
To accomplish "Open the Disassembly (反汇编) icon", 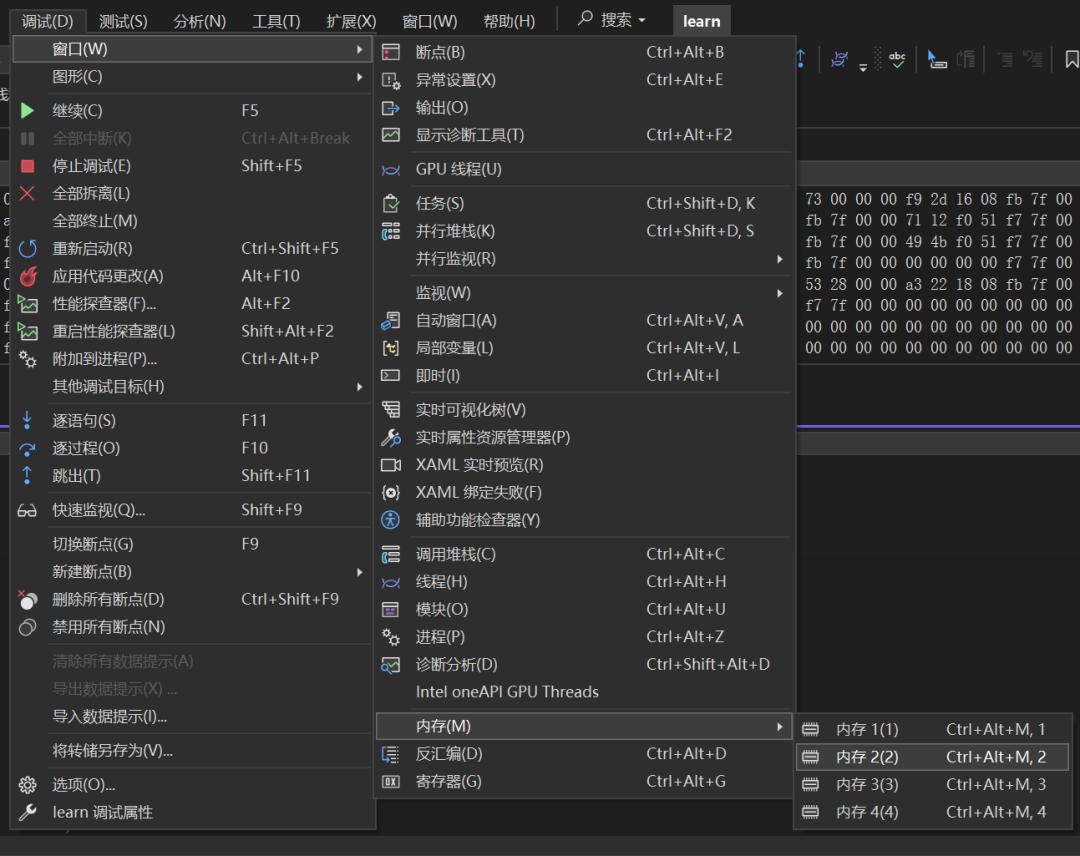I will point(391,754).
